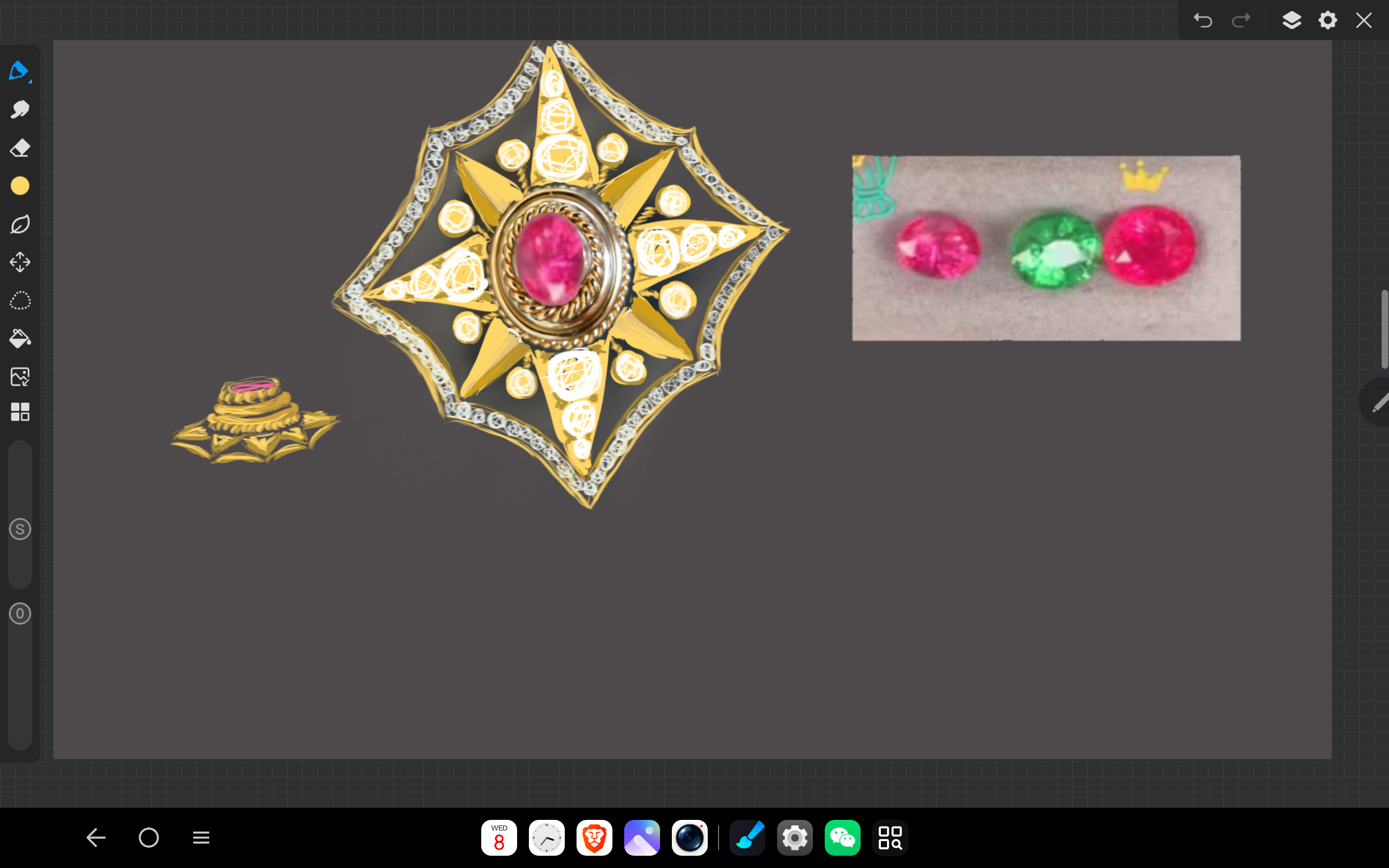Select the paint bucket fill tool
This screenshot has height=868, width=1389.
tap(19, 339)
